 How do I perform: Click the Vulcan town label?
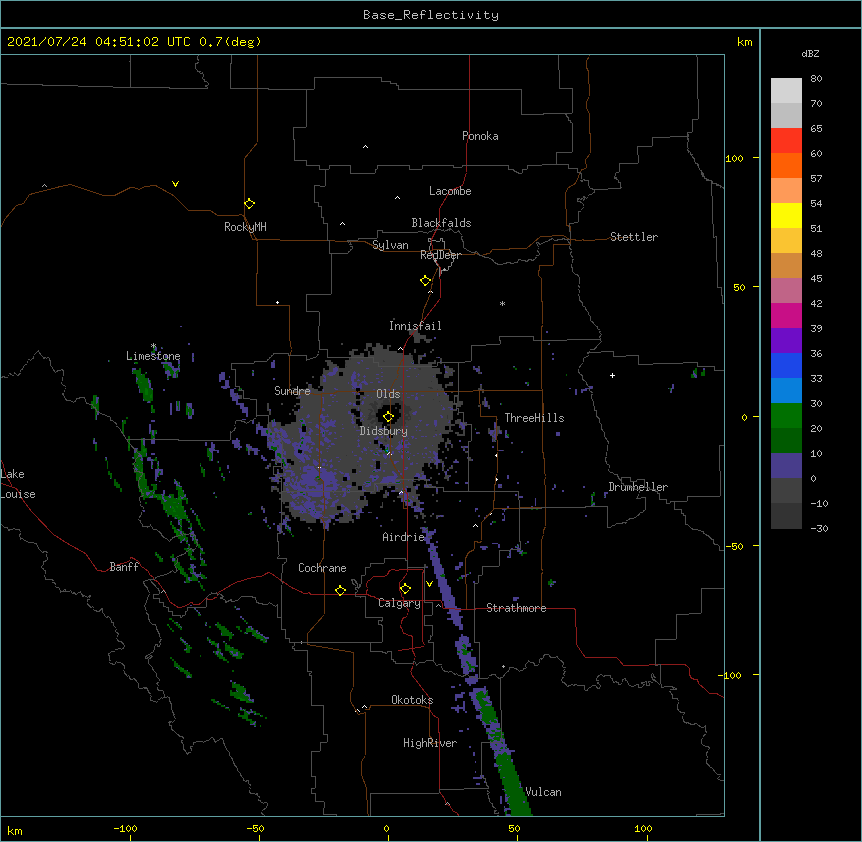pyautogui.click(x=543, y=792)
